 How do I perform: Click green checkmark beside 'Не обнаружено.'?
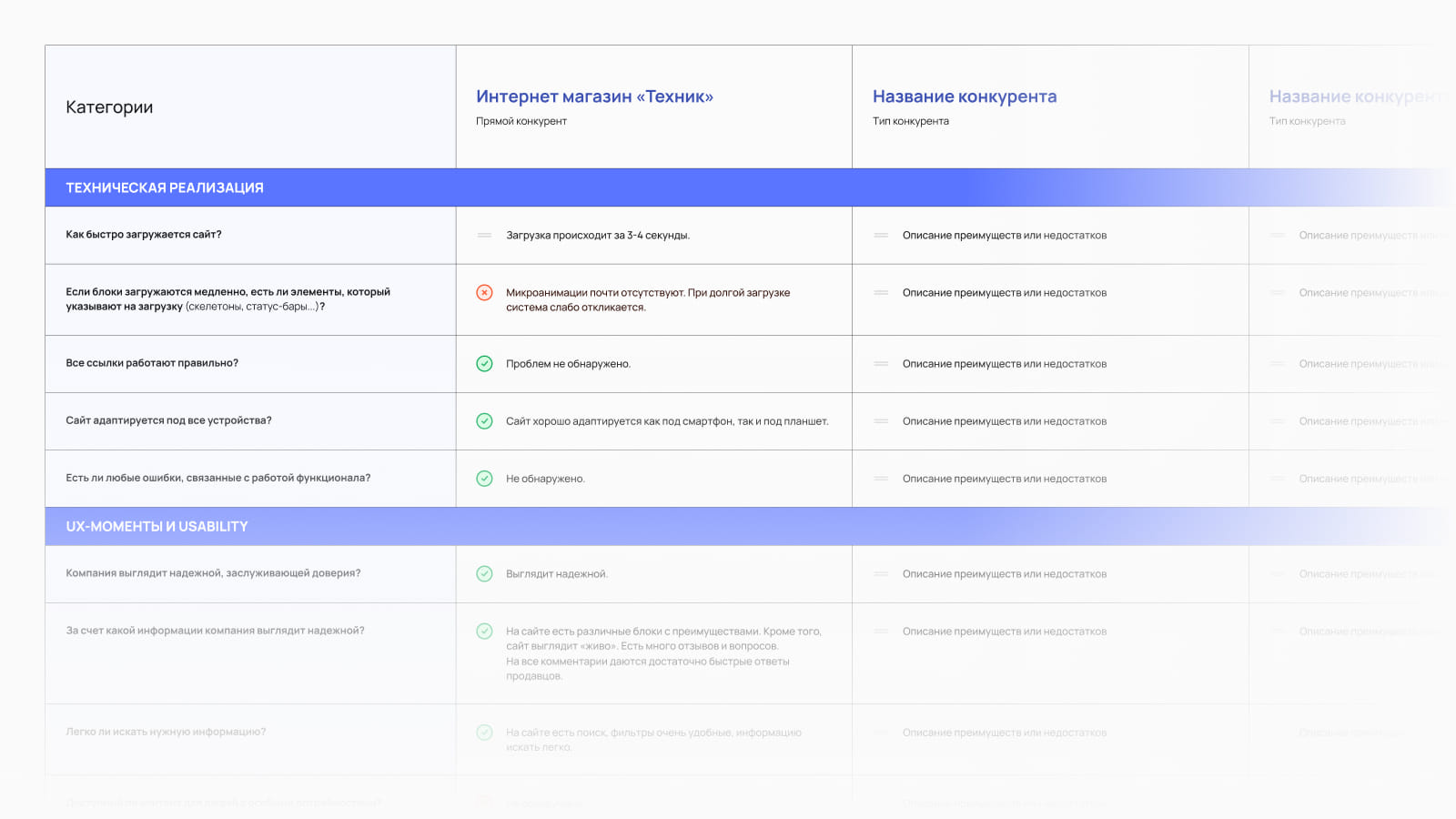click(x=484, y=479)
